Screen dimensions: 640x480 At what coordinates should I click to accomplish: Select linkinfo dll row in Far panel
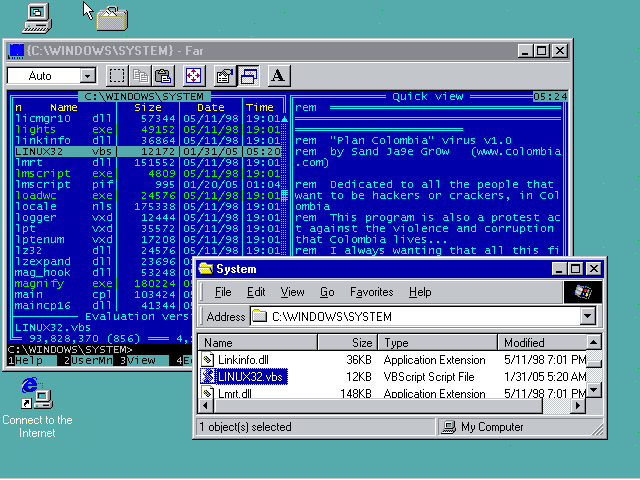[x=148, y=140]
